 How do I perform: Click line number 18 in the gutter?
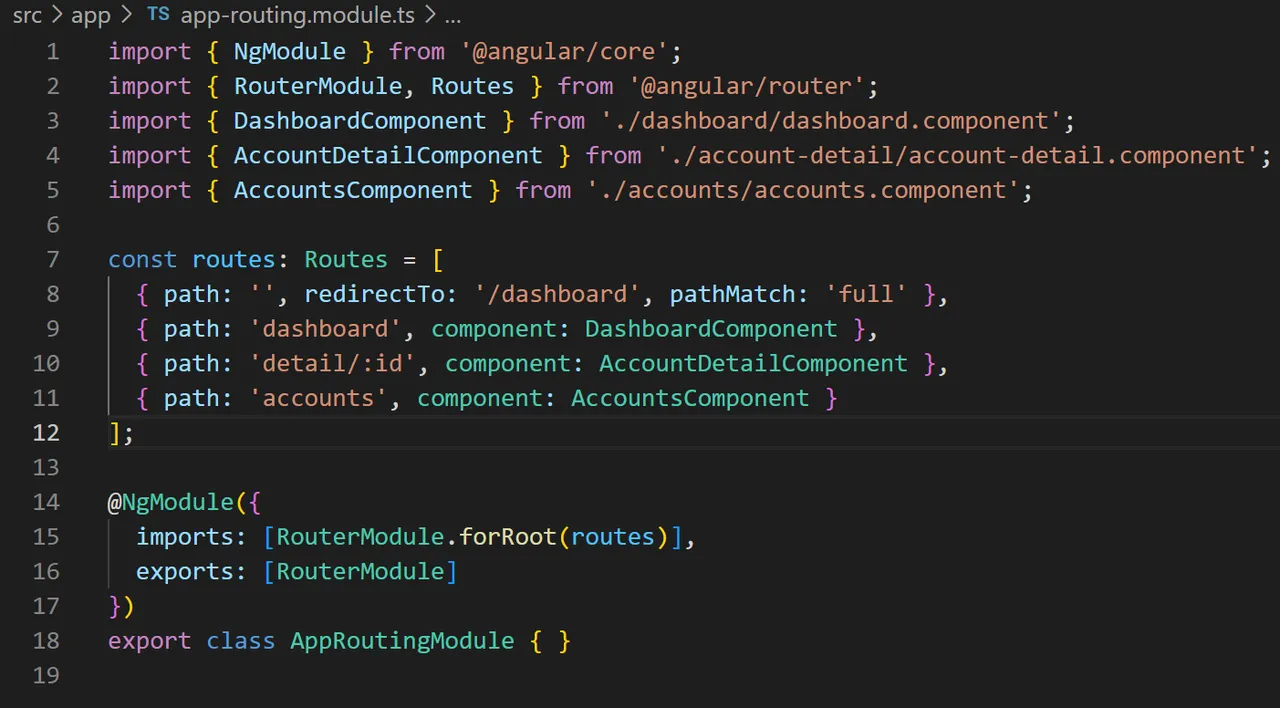[46, 640]
